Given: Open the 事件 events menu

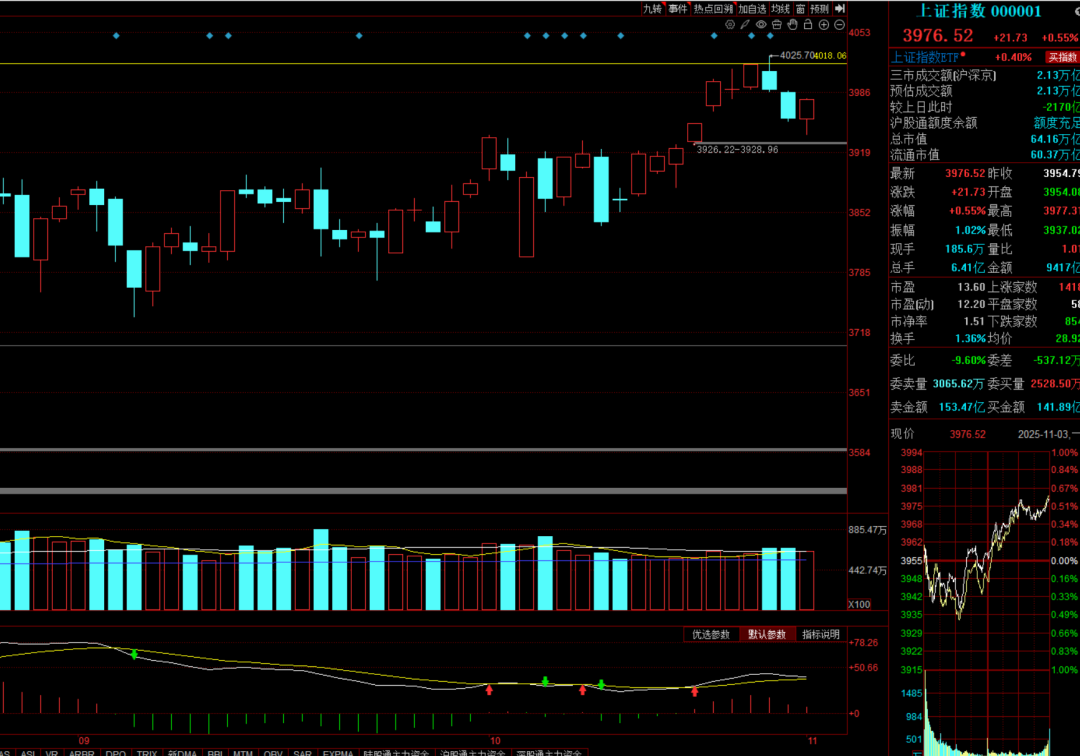Looking at the screenshot, I should (x=678, y=8).
